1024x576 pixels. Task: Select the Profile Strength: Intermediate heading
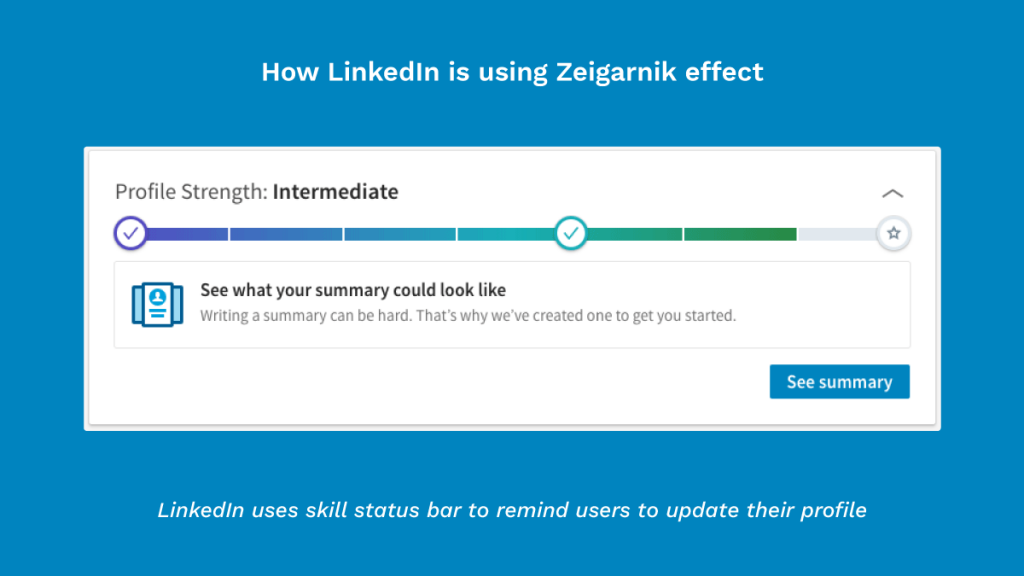pos(256,191)
